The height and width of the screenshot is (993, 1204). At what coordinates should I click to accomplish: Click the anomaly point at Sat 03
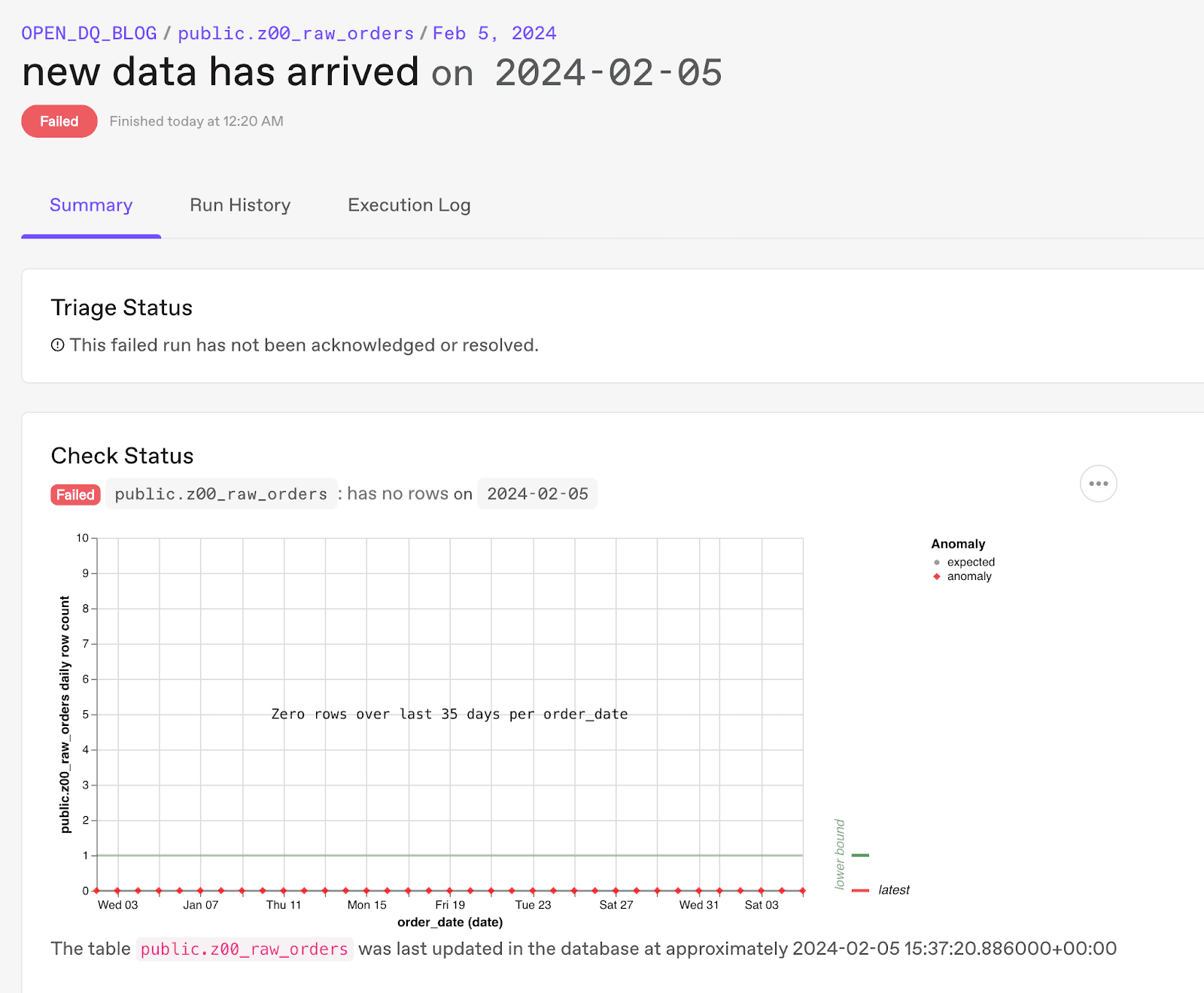[x=762, y=891]
